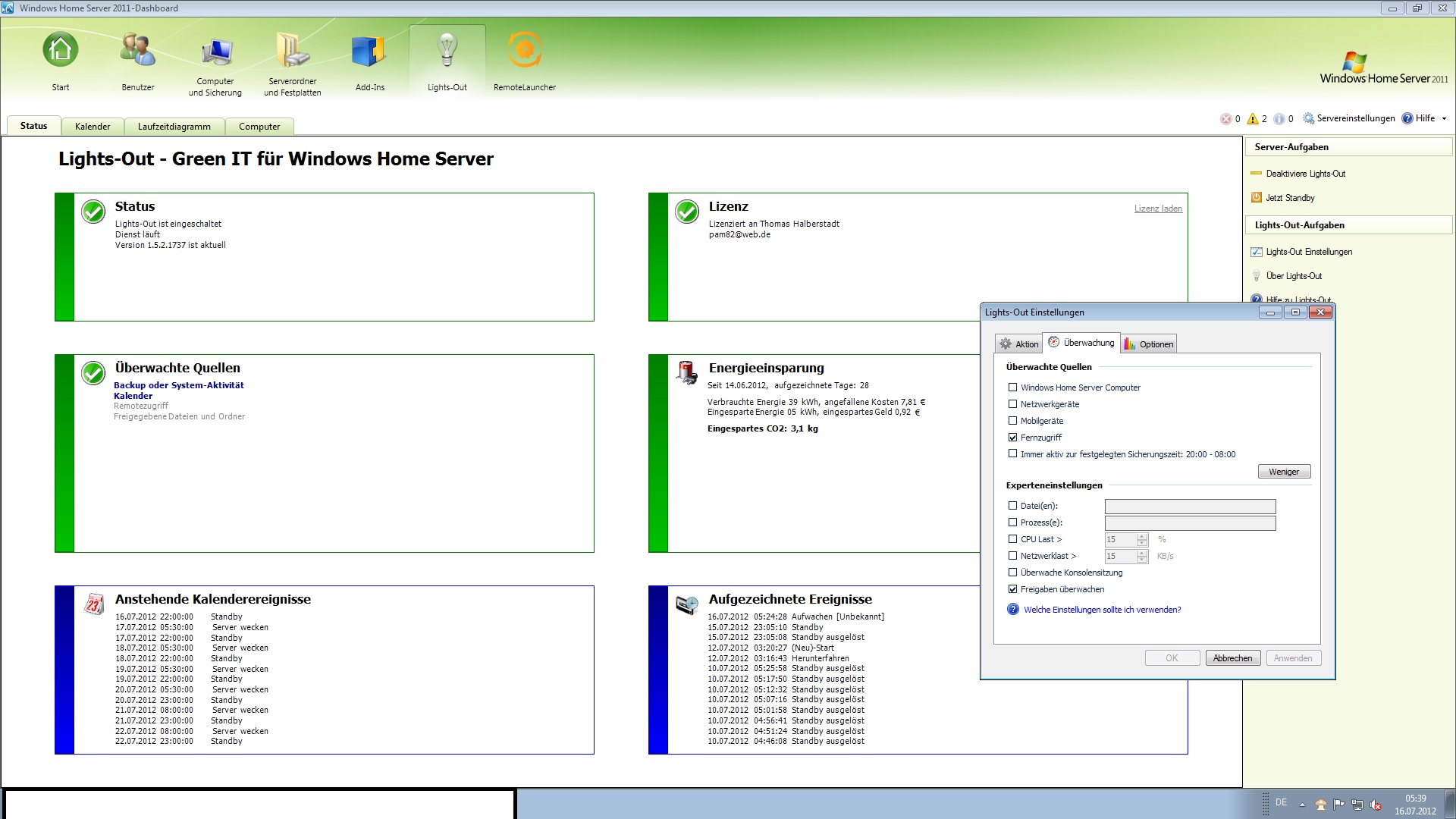1456x819 pixels.
Task: Click the warning alerts icon
Action: [x=1253, y=119]
